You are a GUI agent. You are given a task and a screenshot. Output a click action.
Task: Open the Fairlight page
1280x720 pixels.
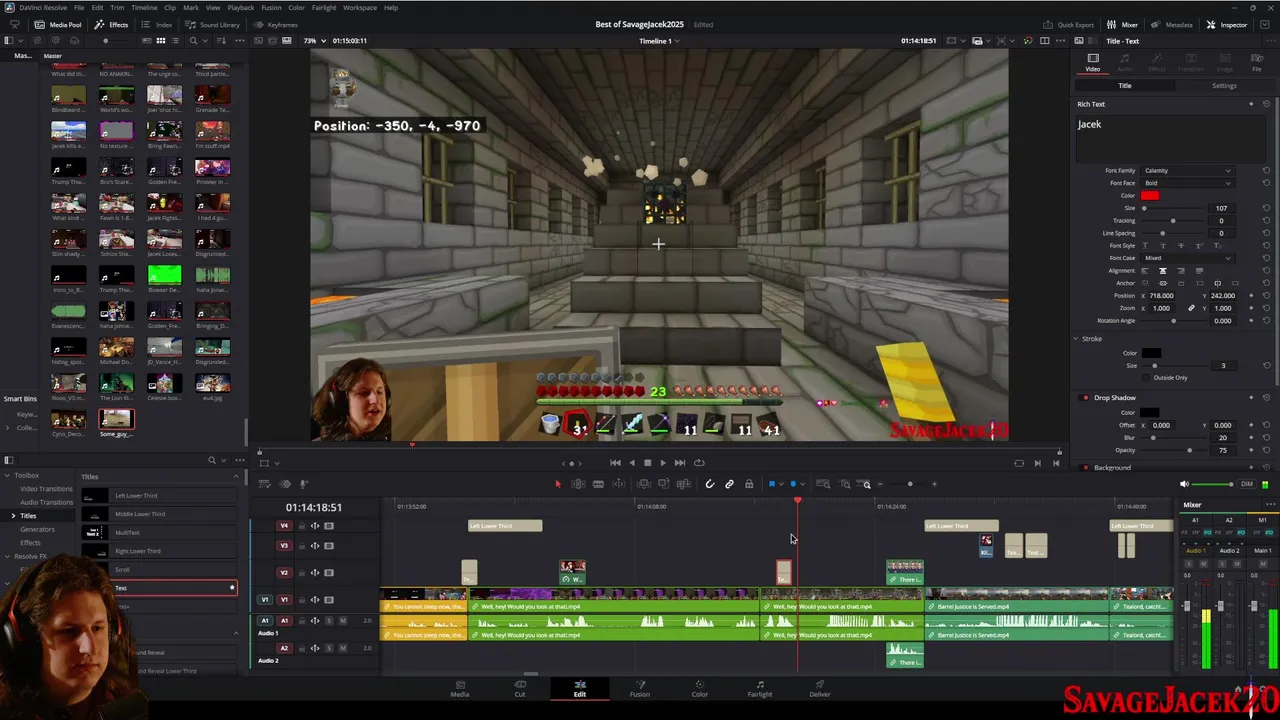tap(759, 689)
